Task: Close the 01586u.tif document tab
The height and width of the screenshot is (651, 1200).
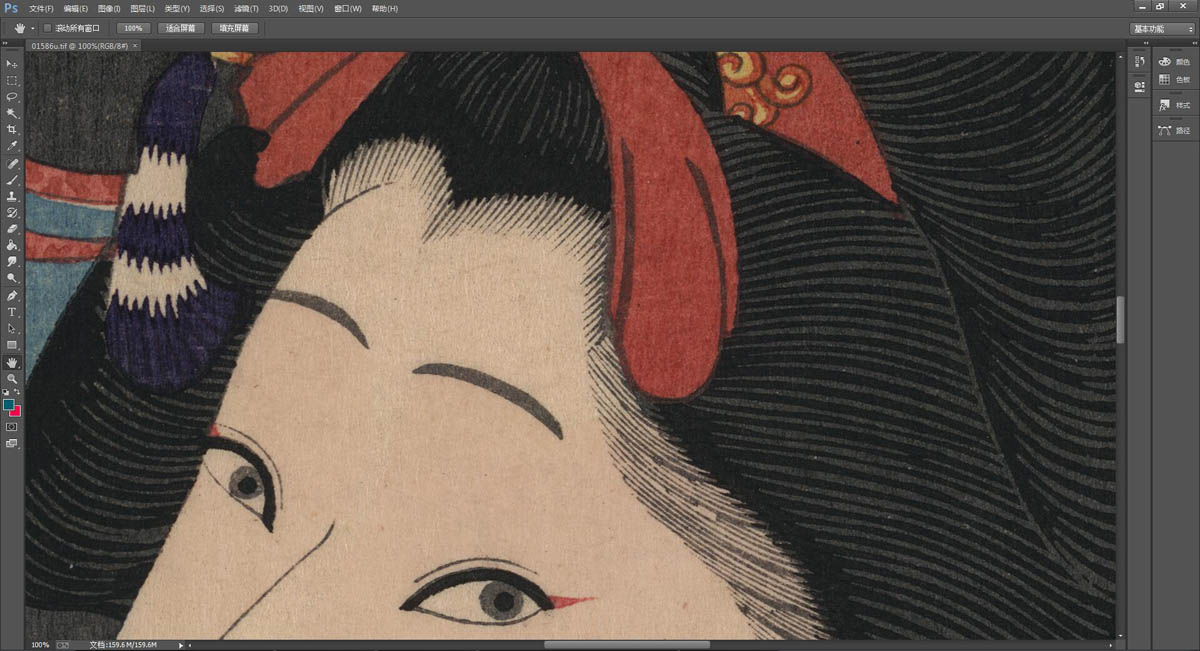Action: [x=136, y=45]
